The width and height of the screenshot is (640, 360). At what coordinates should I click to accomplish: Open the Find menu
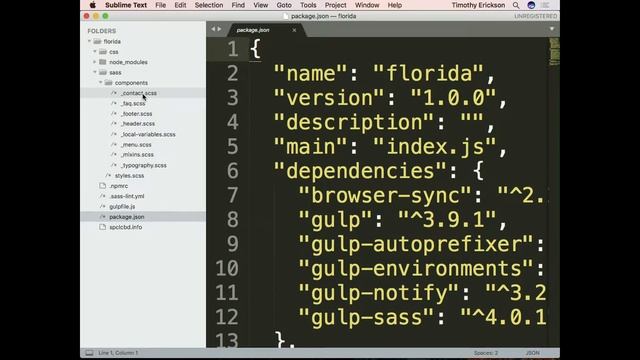pos(238,5)
